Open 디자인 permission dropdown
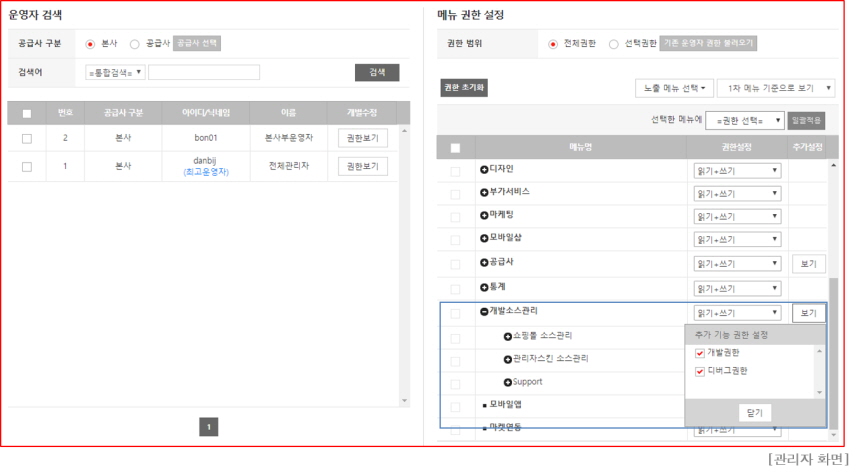 click(737, 171)
